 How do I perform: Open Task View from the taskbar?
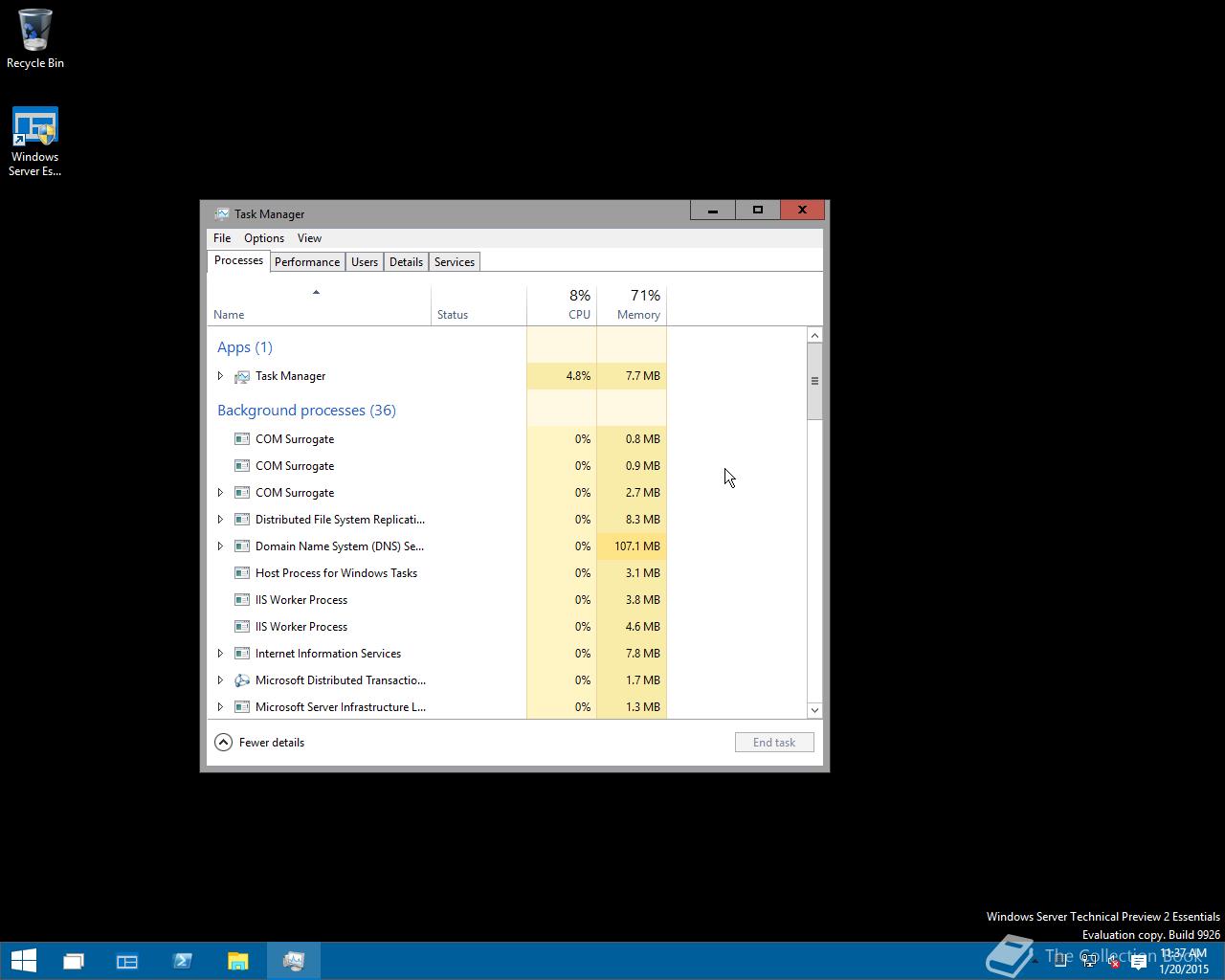[74, 961]
